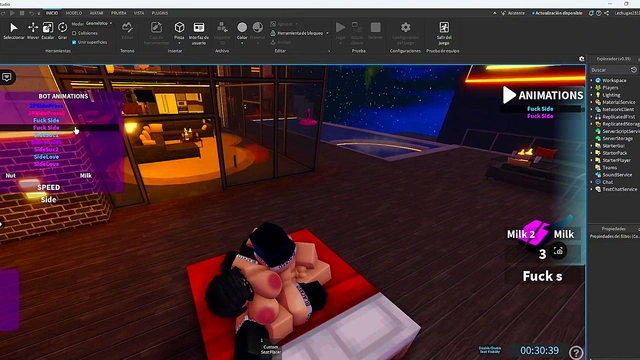Activate the Seleccionar tool

tap(13, 31)
